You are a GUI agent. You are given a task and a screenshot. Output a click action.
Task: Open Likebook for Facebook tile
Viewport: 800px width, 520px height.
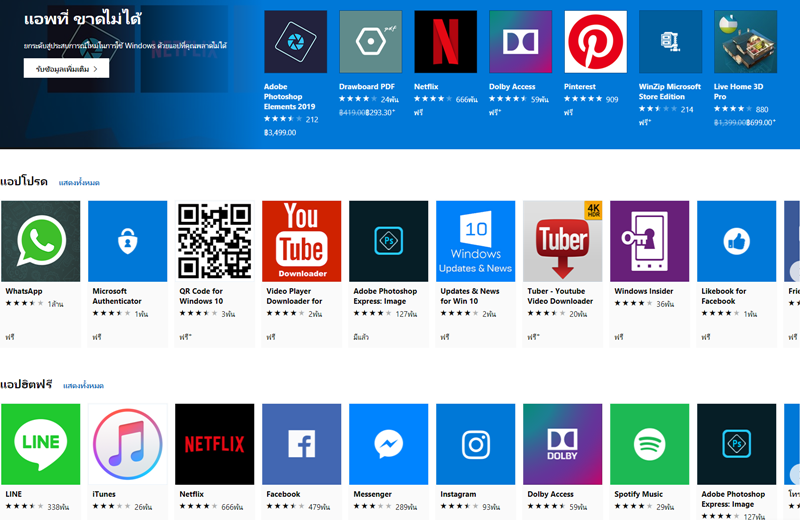click(737, 241)
